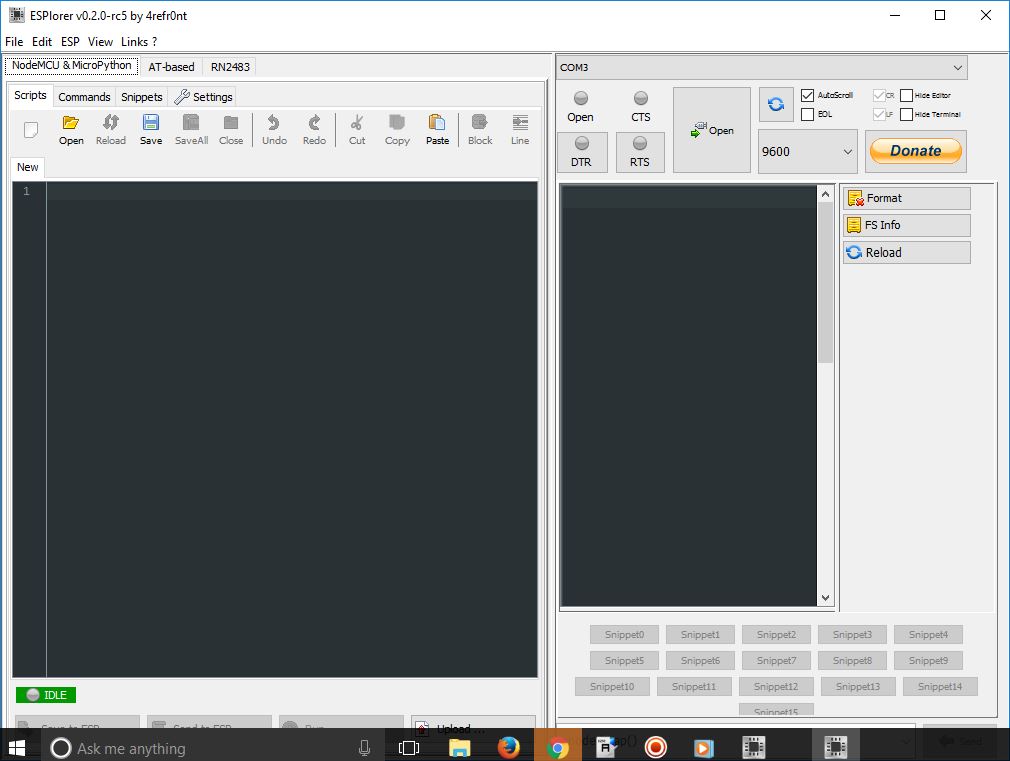This screenshot has width=1010, height=761.
Task: Open the ESP menu
Action: click(70, 42)
